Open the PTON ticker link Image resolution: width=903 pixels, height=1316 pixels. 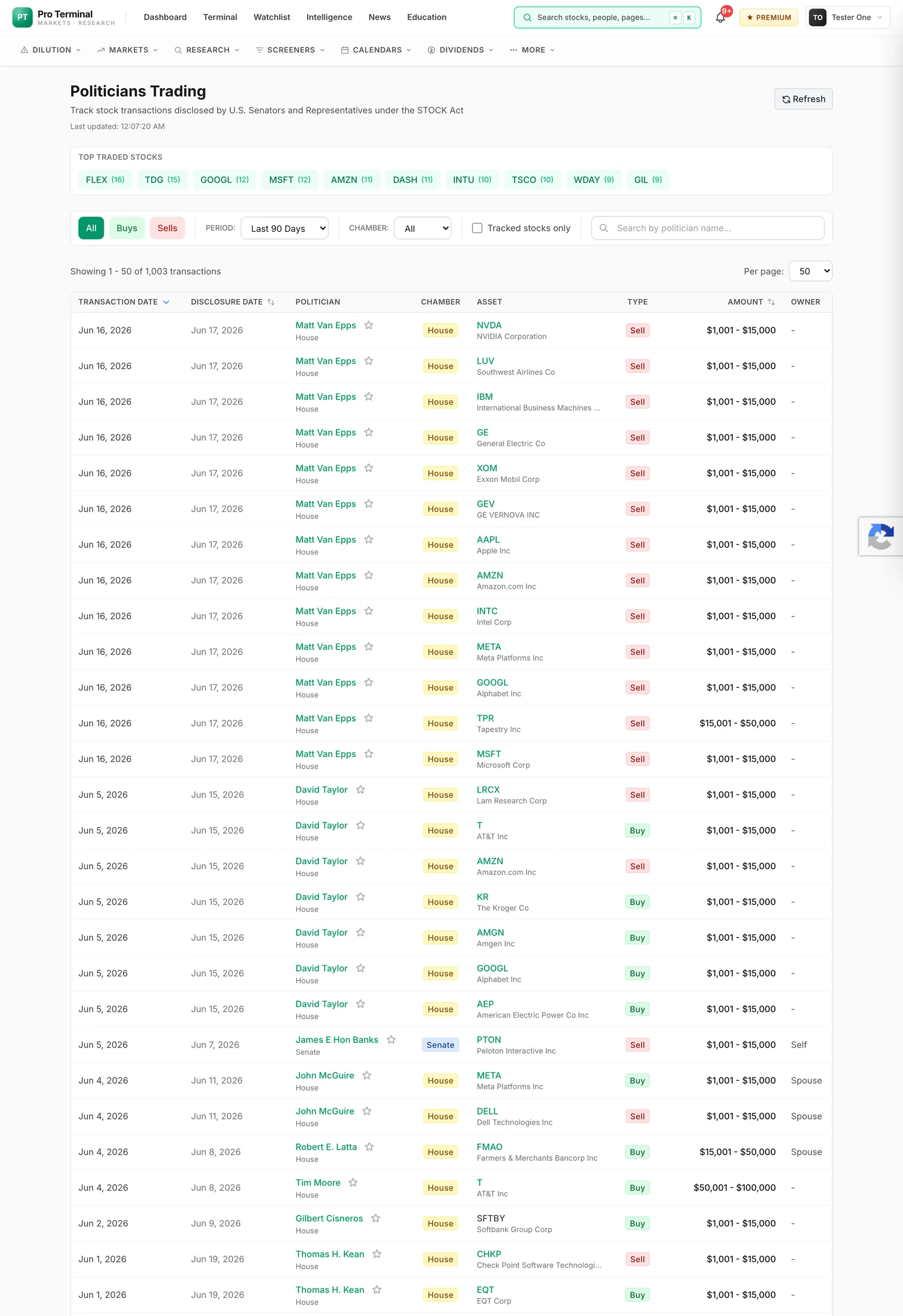click(x=489, y=1040)
